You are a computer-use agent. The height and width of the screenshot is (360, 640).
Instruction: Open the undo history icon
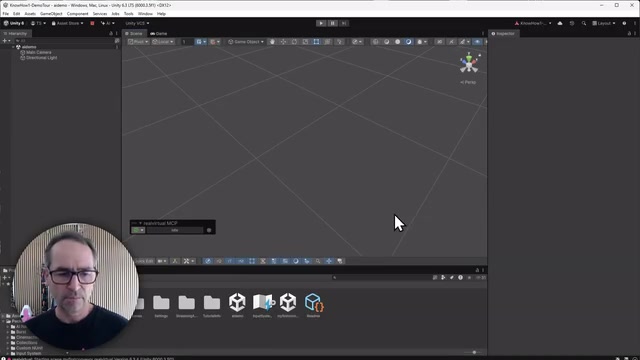click(x=572, y=23)
